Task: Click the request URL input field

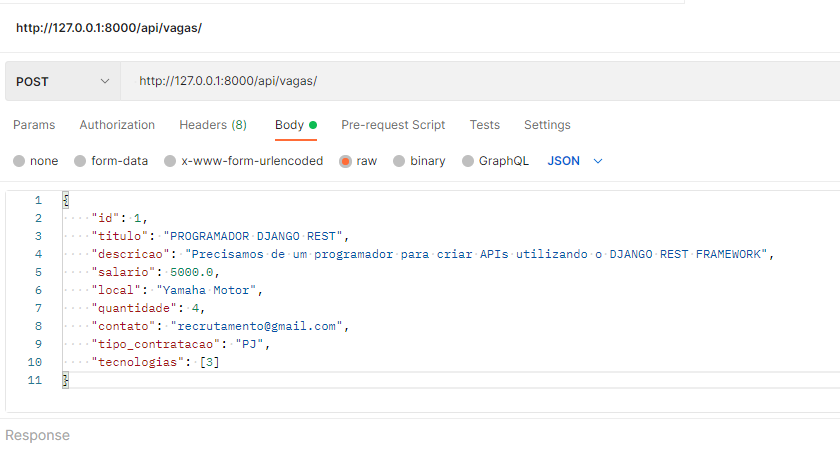Action: pos(480,81)
